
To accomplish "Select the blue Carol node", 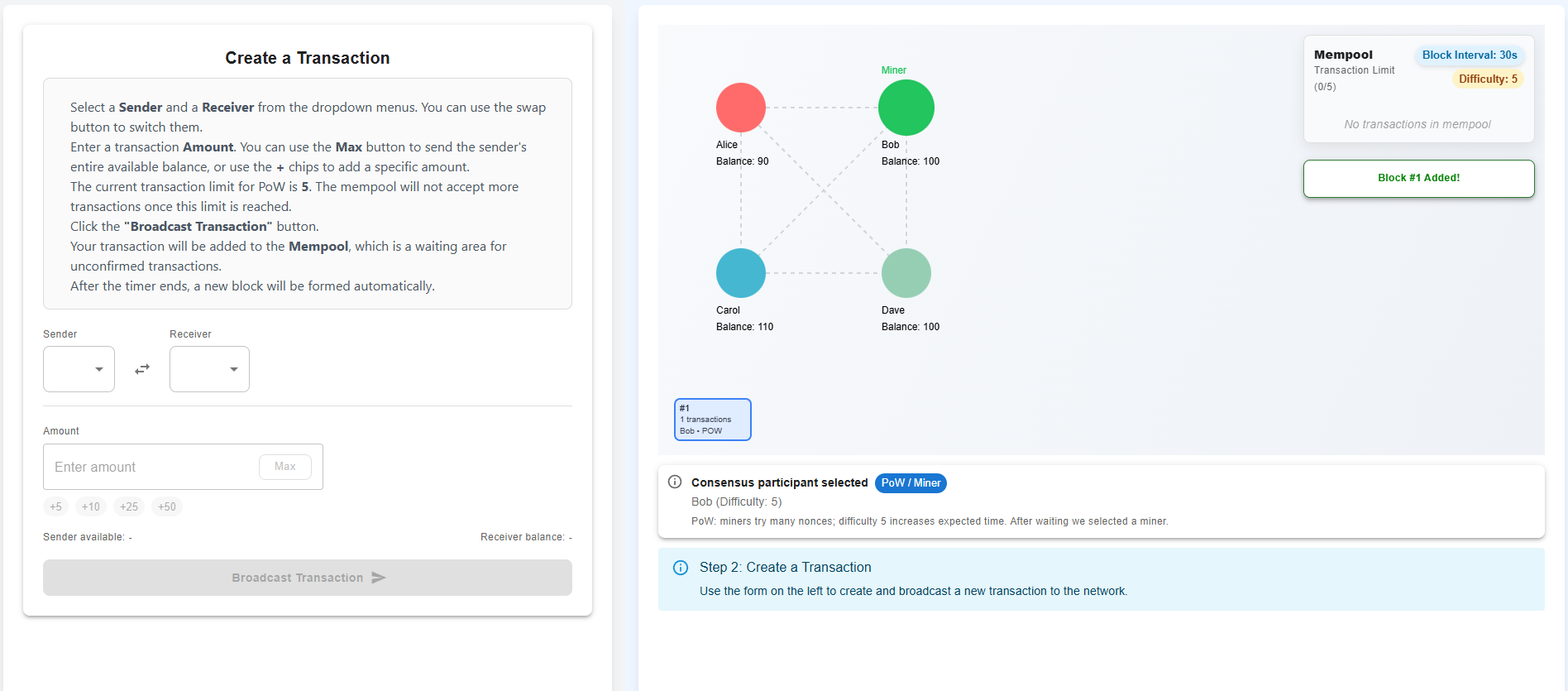I will click(x=741, y=273).
